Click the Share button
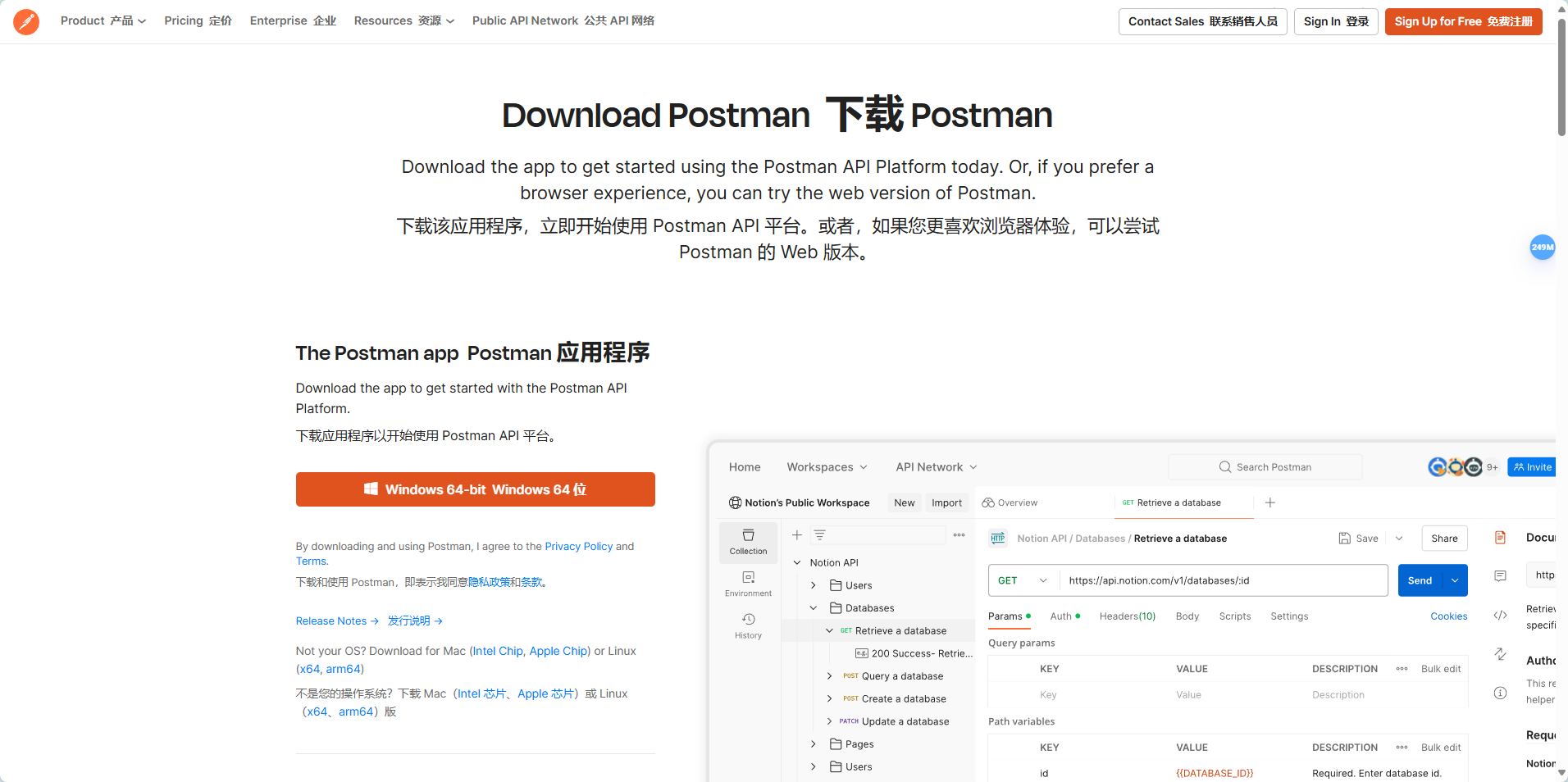The image size is (1568, 782). (1444, 539)
